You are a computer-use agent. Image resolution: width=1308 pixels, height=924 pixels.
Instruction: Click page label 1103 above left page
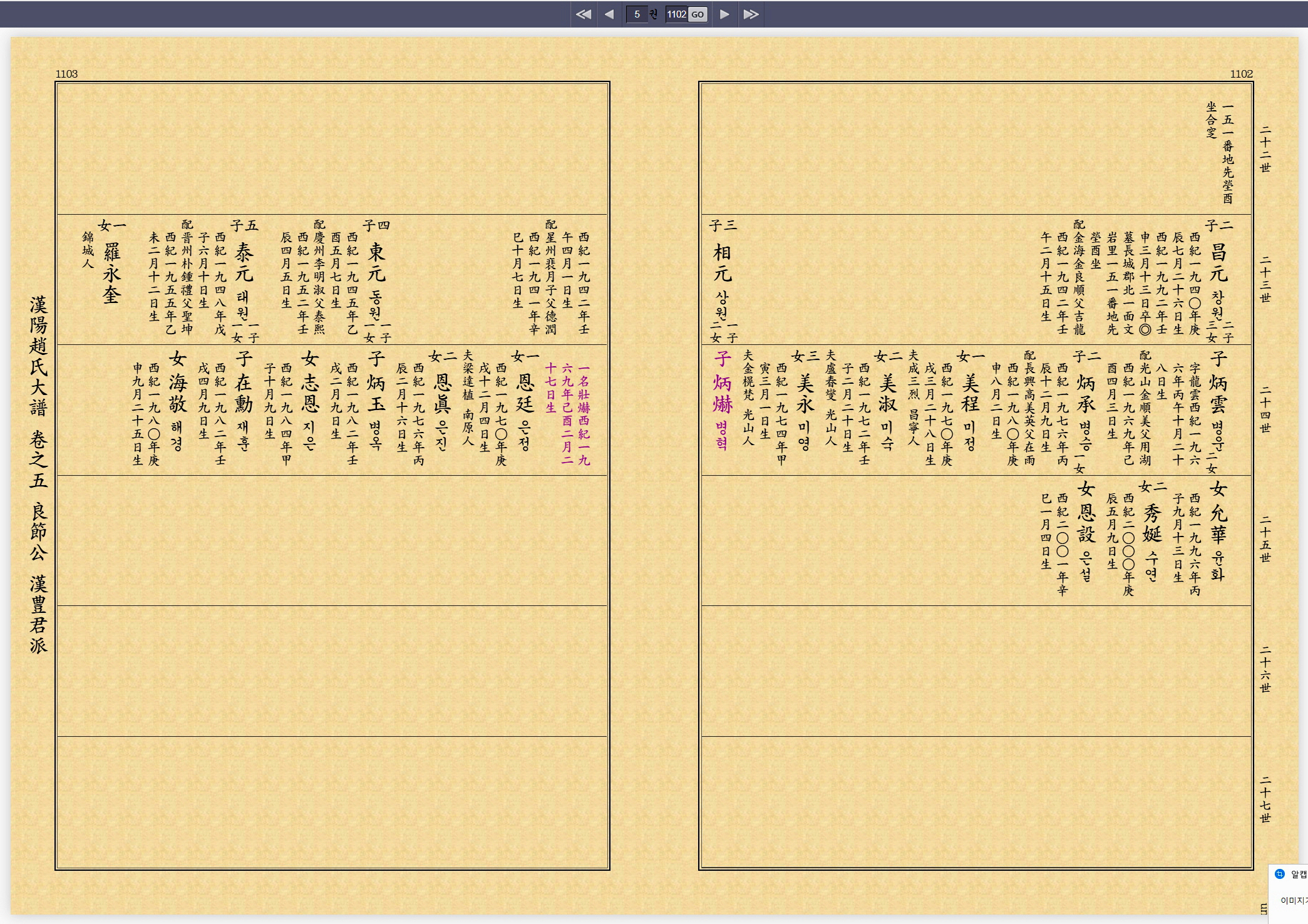point(66,74)
